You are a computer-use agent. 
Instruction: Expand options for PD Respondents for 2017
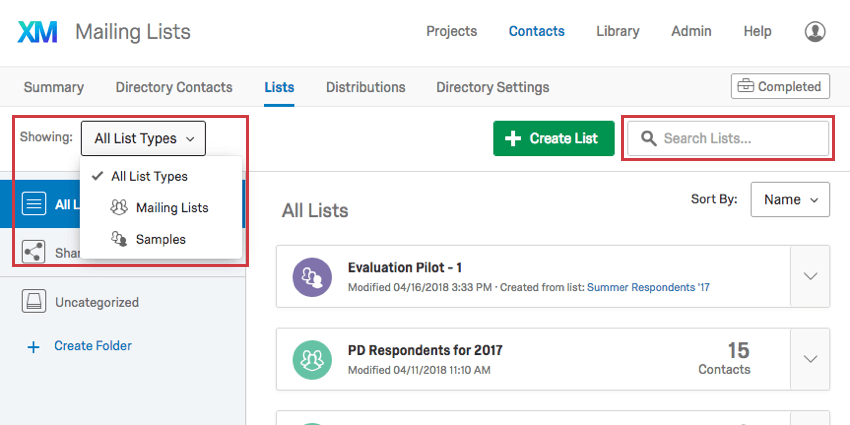(x=810, y=359)
